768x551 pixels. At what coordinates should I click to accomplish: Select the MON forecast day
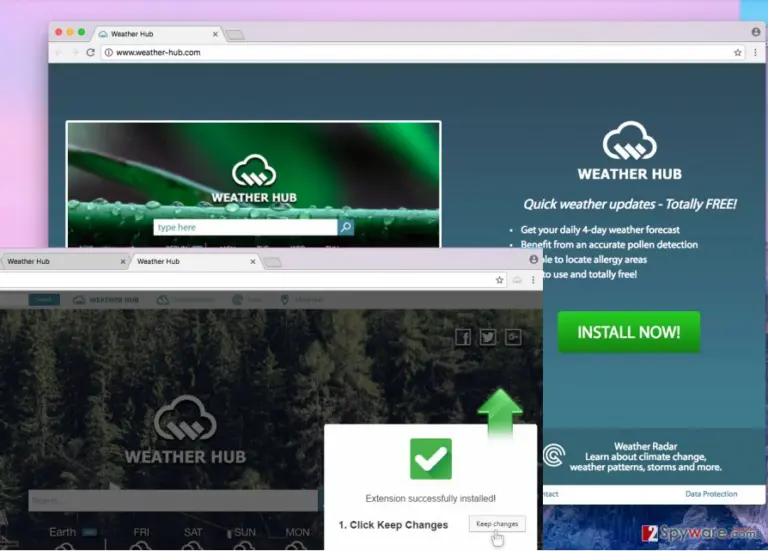pyautogui.click(x=297, y=532)
